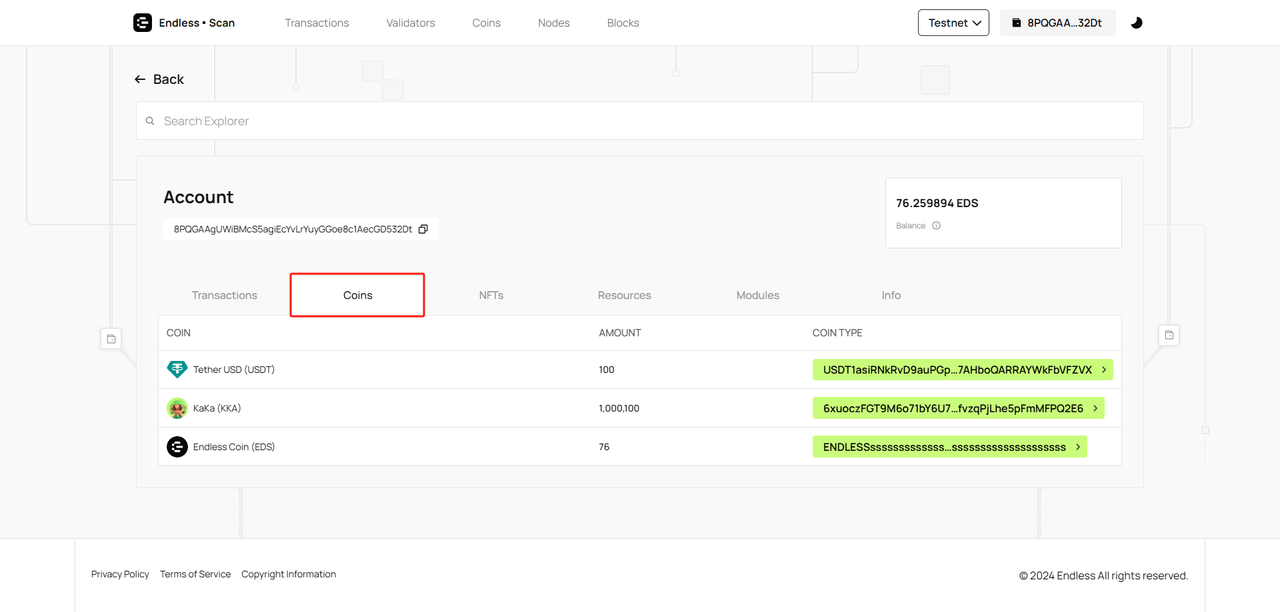Open the ENDLESS coin type link
Screen dimensions: 1280x612
949,447
